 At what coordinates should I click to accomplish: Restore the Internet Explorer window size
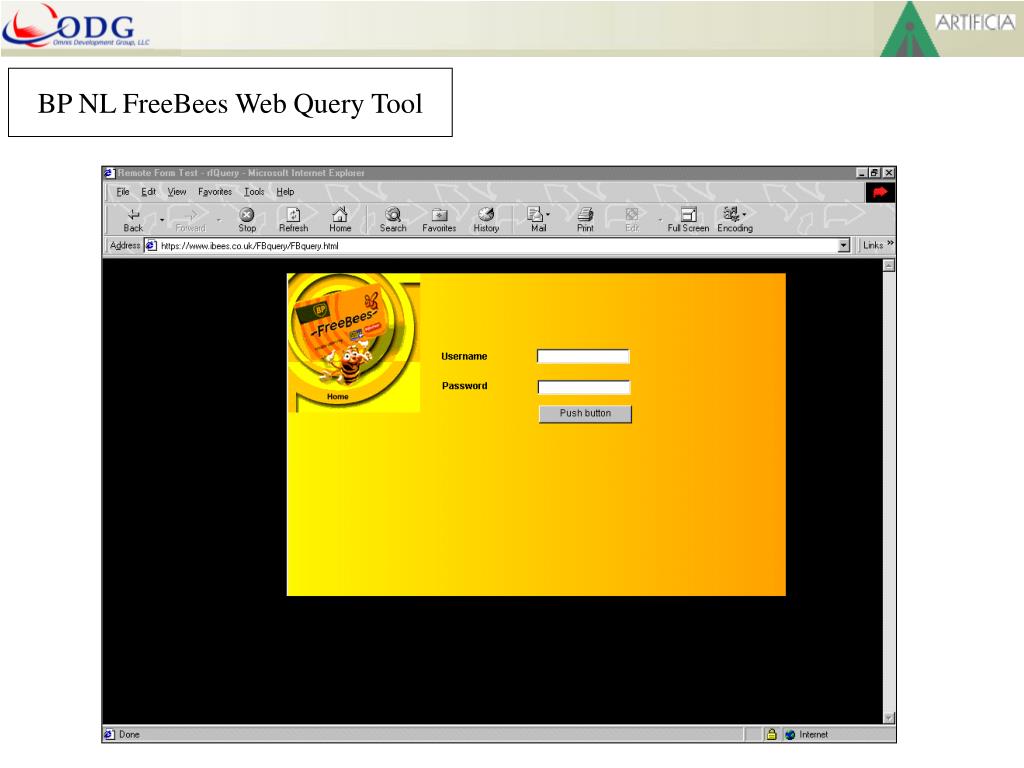[874, 173]
